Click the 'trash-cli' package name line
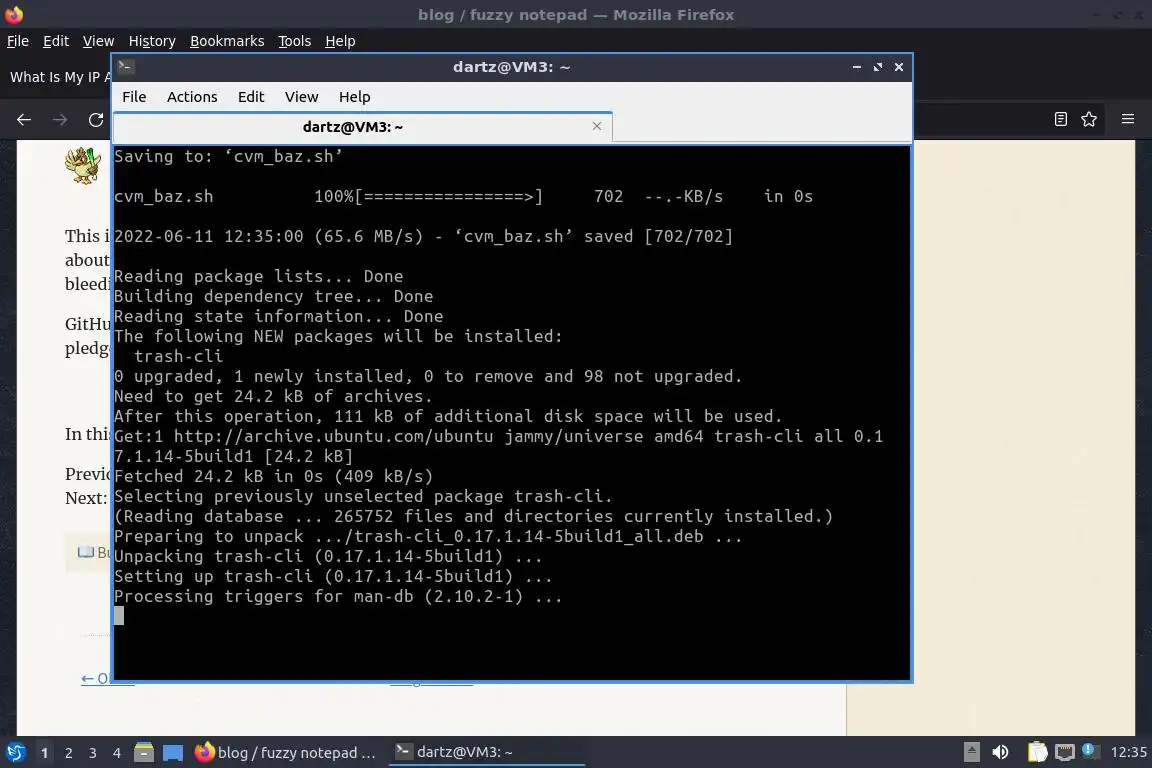The image size is (1152, 768). pos(178,356)
